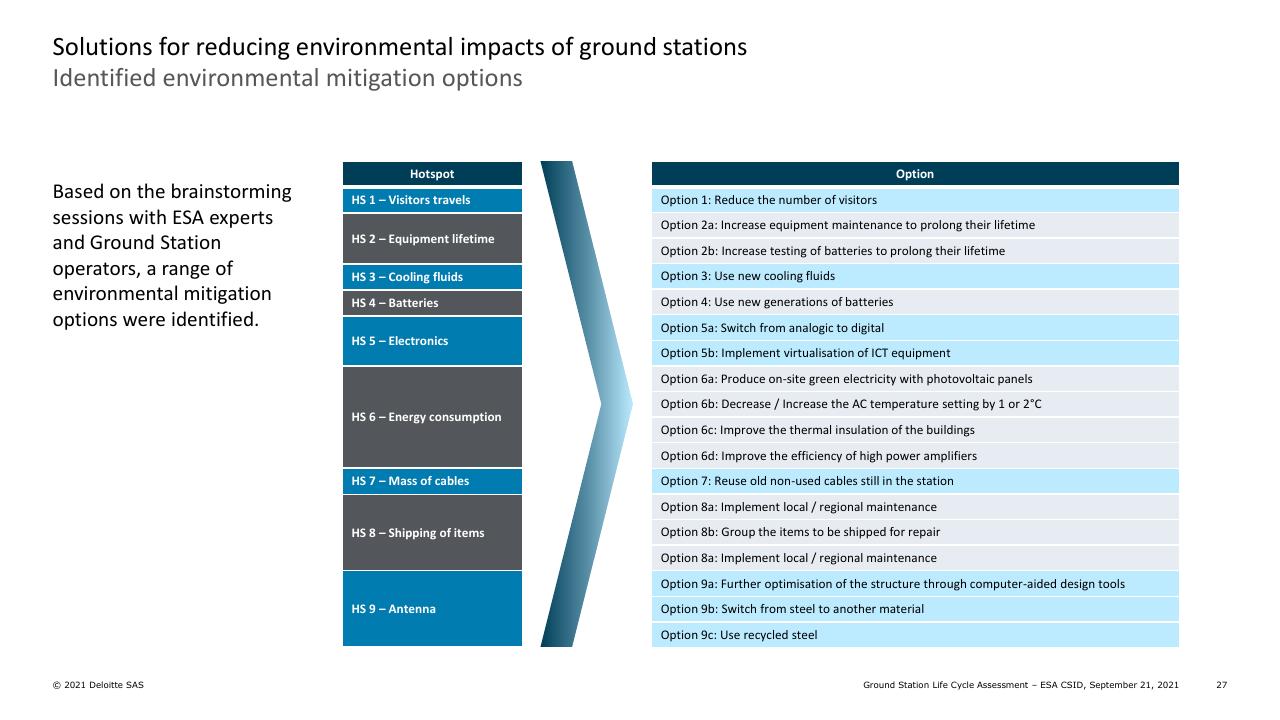Select 'Option 9c: Use recycled steel'
Viewport: 1280px width, 720px height.
[915, 635]
